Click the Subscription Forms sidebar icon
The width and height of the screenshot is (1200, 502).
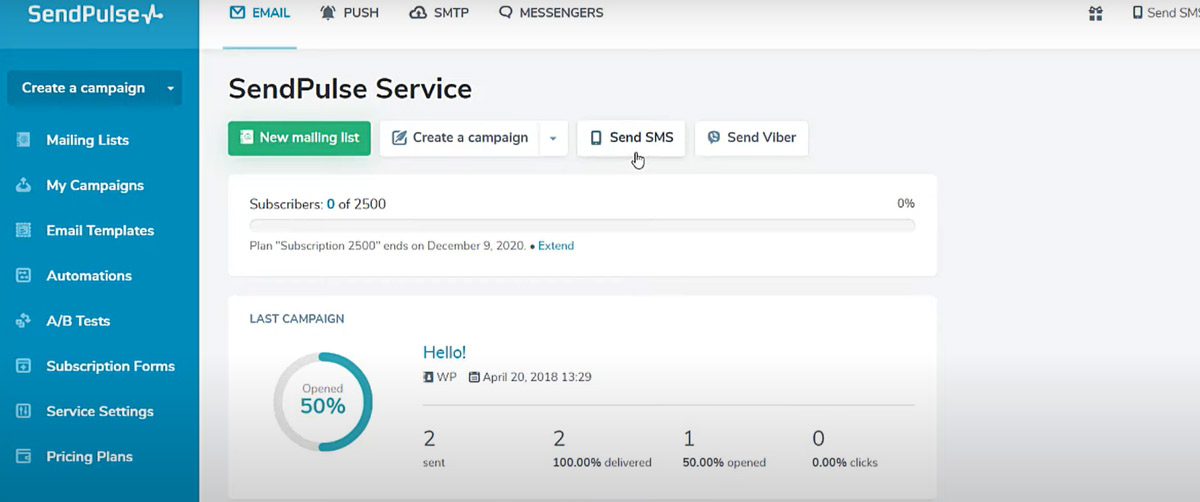click(x=23, y=366)
